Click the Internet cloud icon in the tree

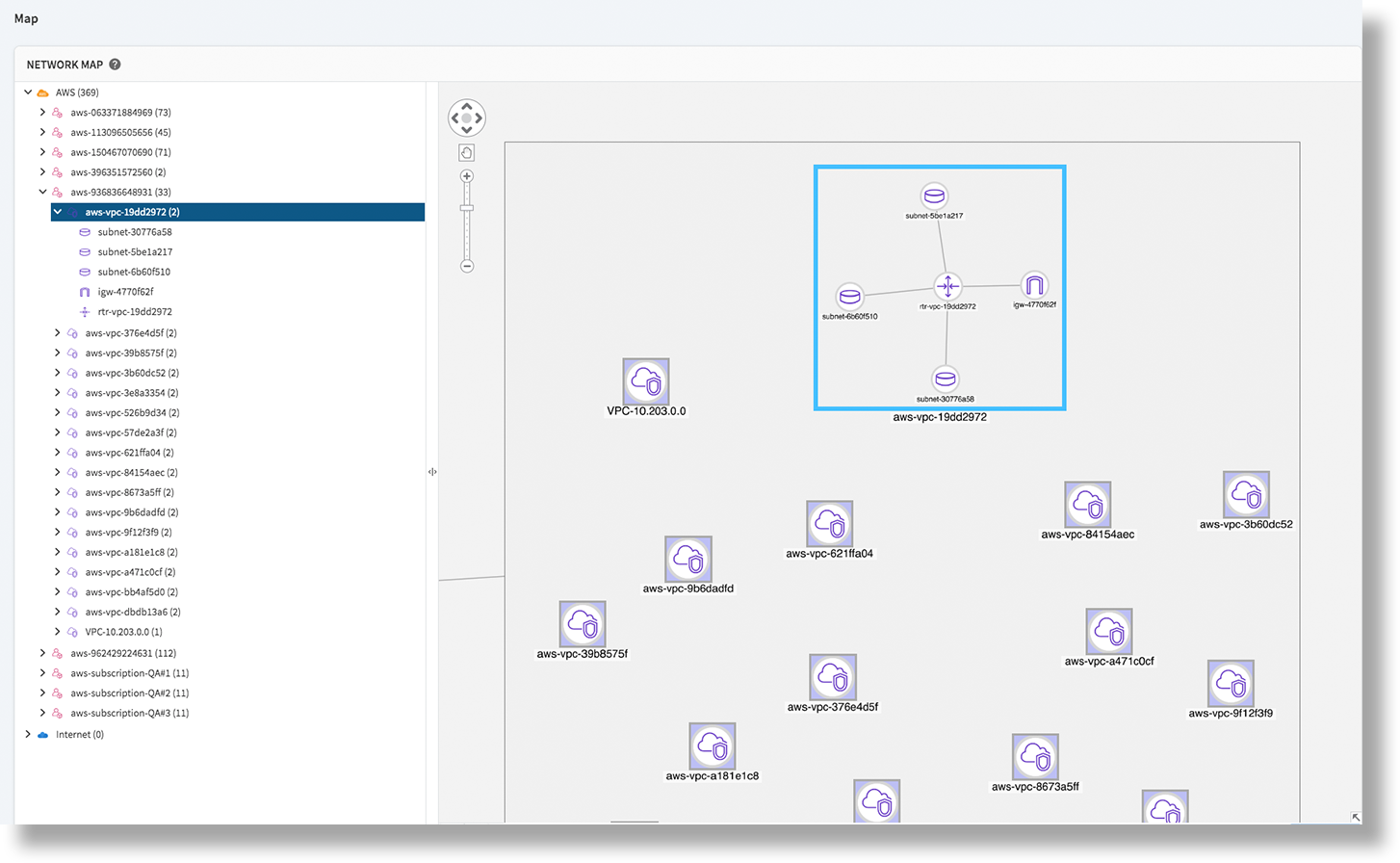coord(42,735)
